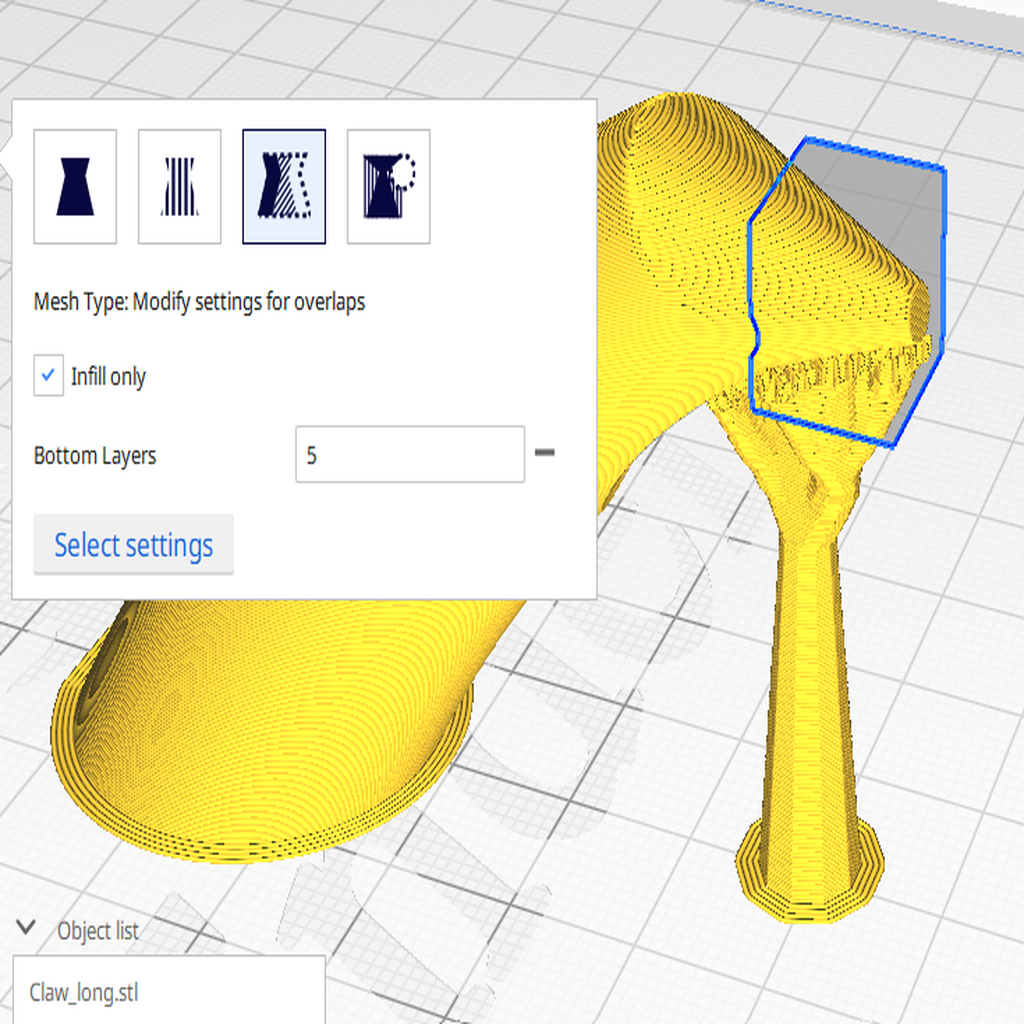Collapse the Object list panel
1024x1024 pixels.
tap(26, 927)
